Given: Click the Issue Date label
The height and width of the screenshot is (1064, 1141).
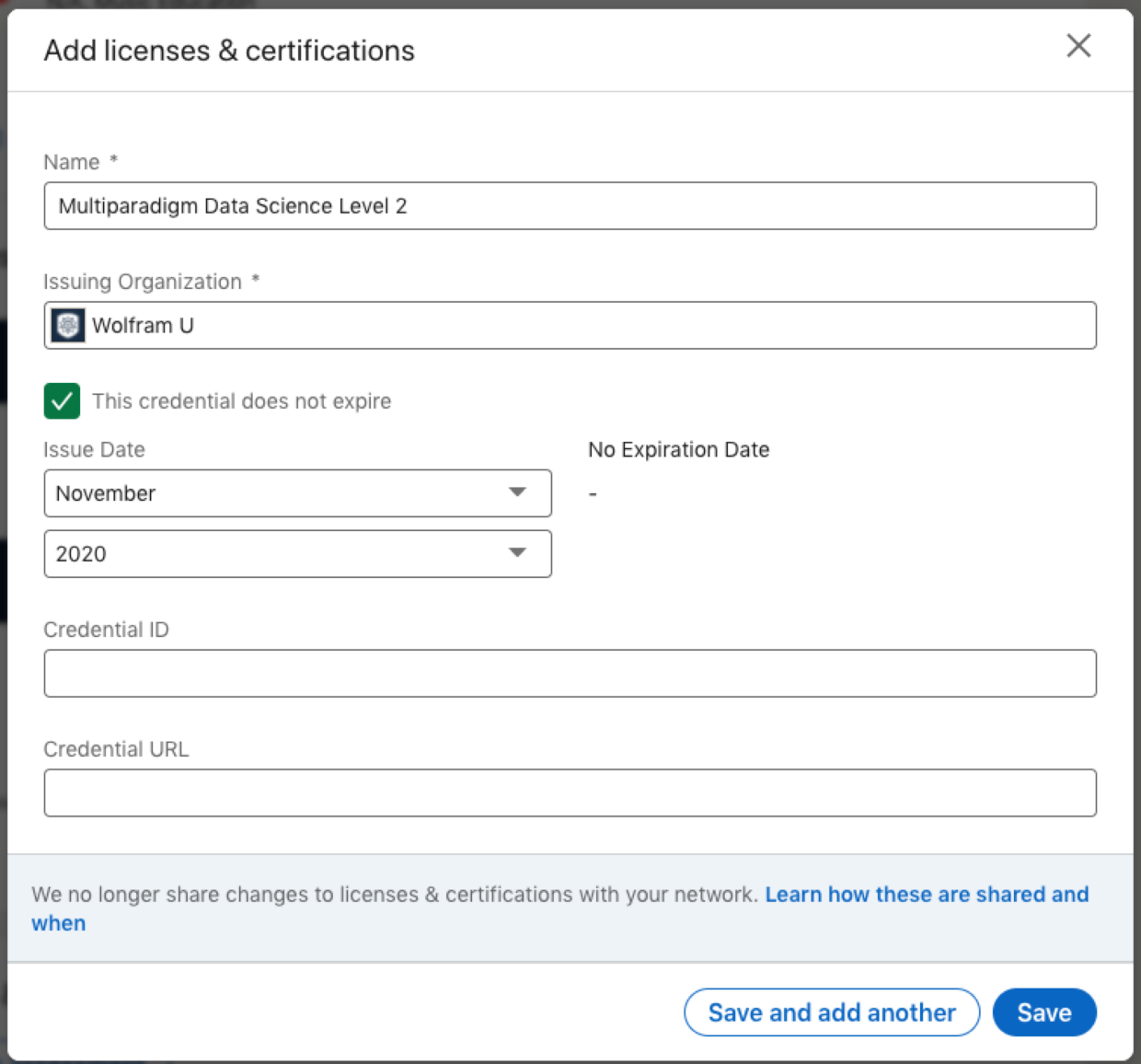Looking at the screenshot, I should (x=94, y=450).
